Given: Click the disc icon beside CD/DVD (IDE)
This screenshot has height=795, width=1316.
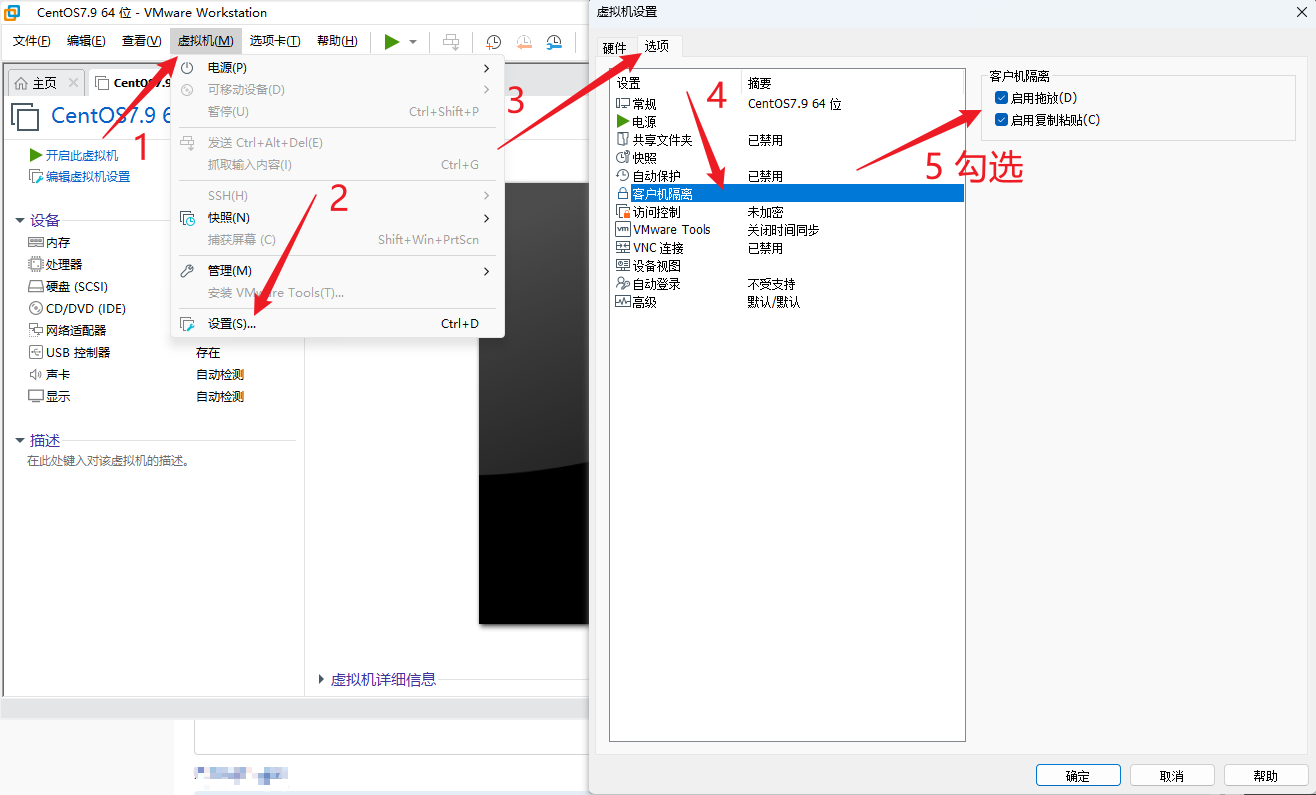Looking at the screenshot, I should [36, 308].
